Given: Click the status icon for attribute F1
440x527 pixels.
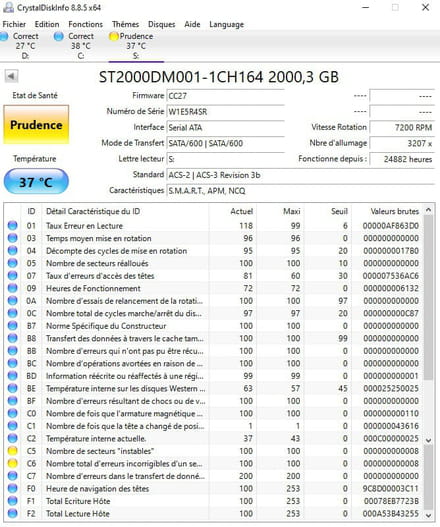Looking at the screenshot, I should (12, 501).
